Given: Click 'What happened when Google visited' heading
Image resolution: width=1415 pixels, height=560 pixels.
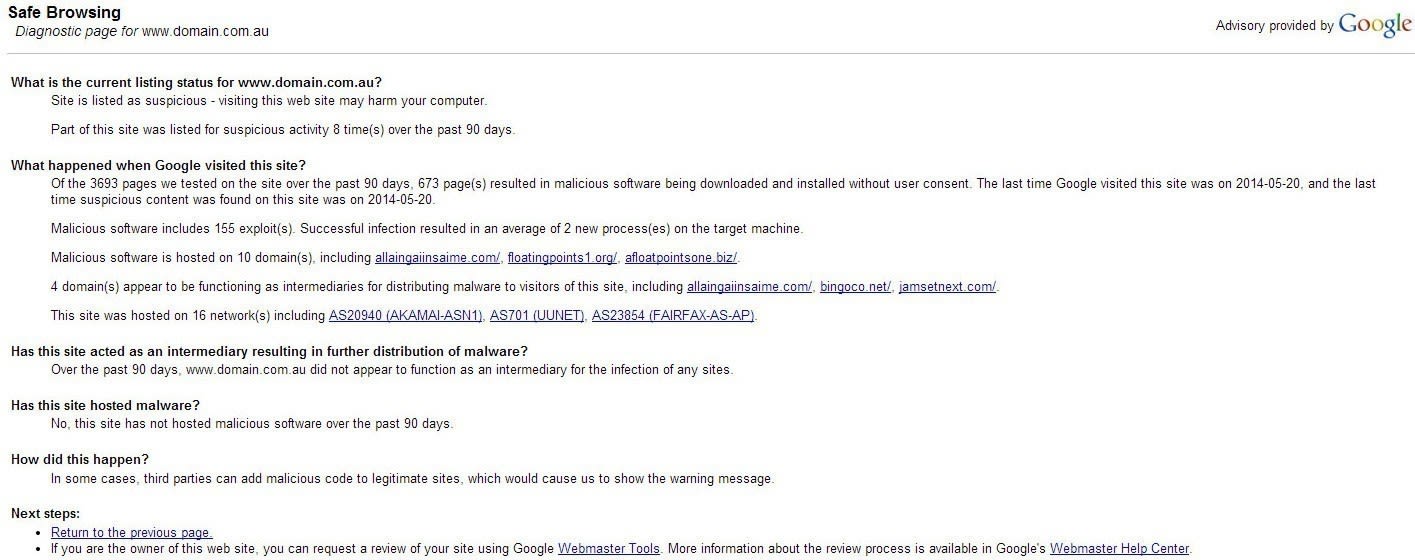Looking at the screenshot, I should coord(158,165).
